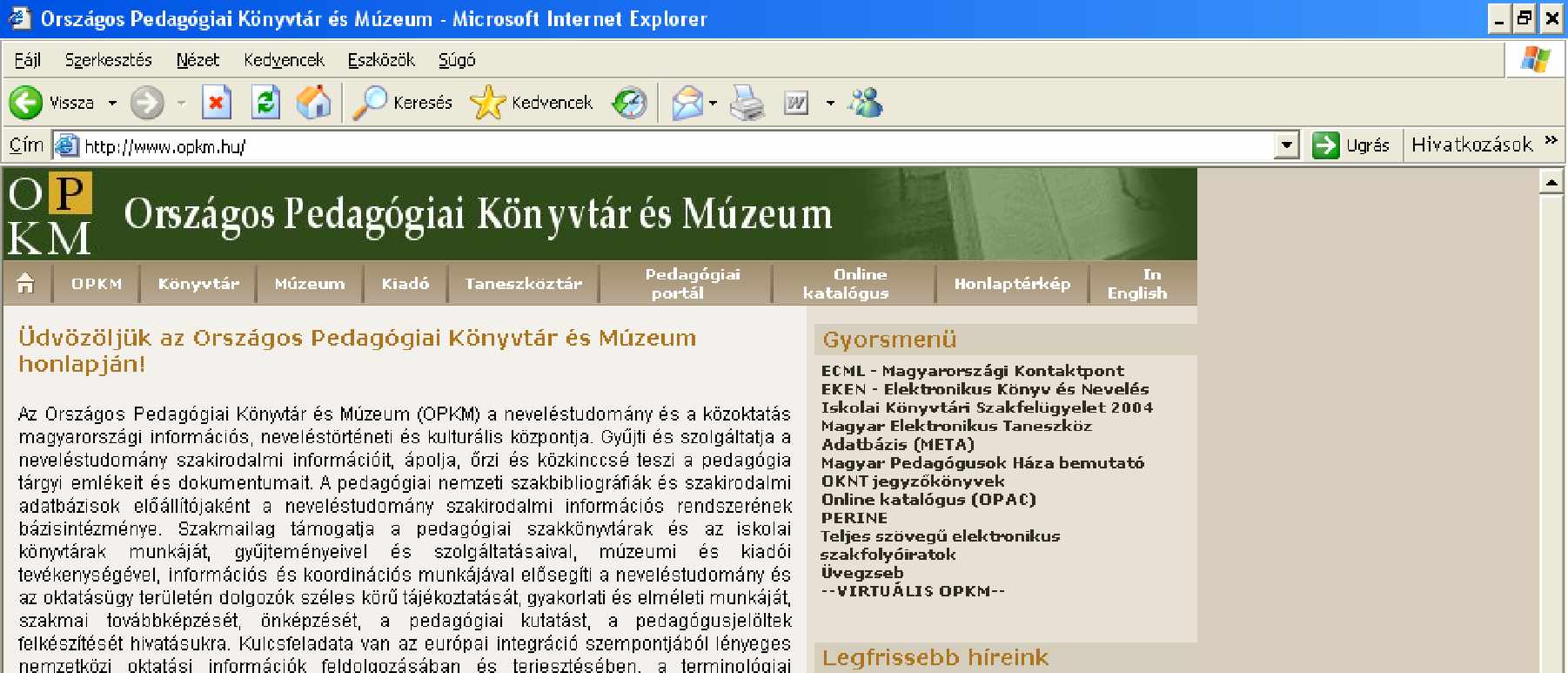The width and height of the screenshot is (1568, 673).
Task: Open --VIRTUÁLIS OPKM-- link
Action: coord(913,590)
